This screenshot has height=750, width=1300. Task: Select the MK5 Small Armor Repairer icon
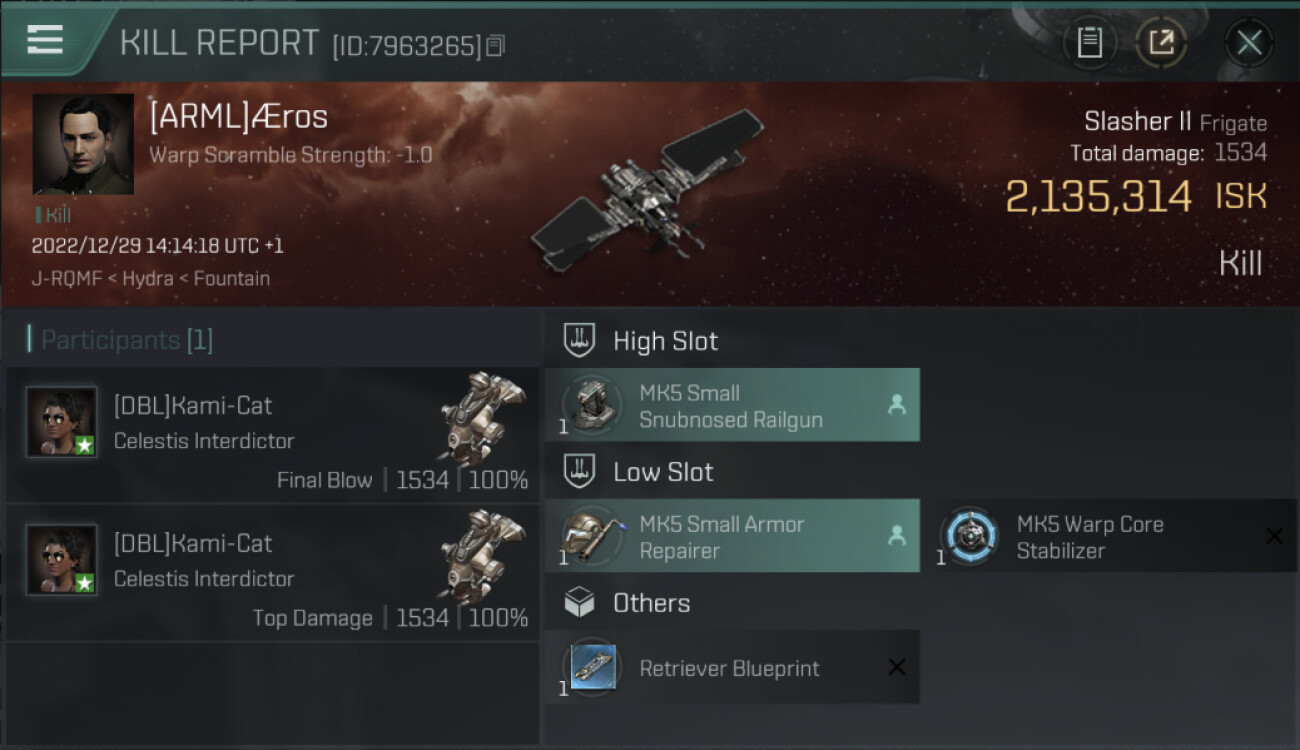(591, 536)
